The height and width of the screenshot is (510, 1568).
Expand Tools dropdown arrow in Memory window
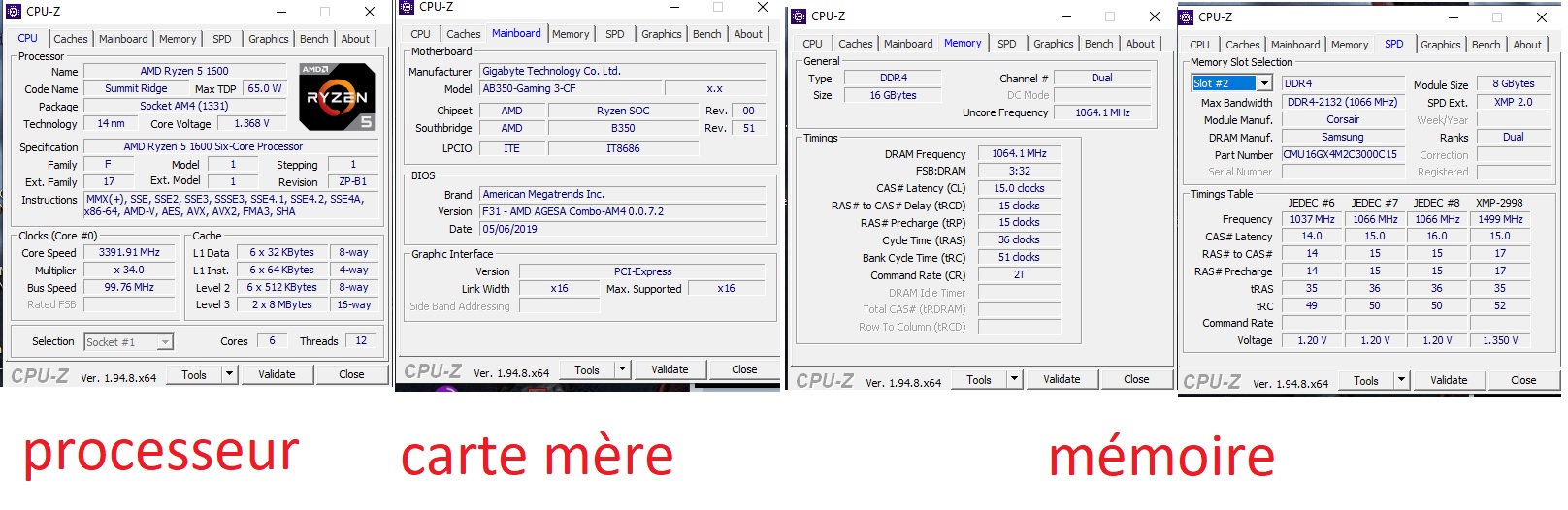(x=1015, y=379)
